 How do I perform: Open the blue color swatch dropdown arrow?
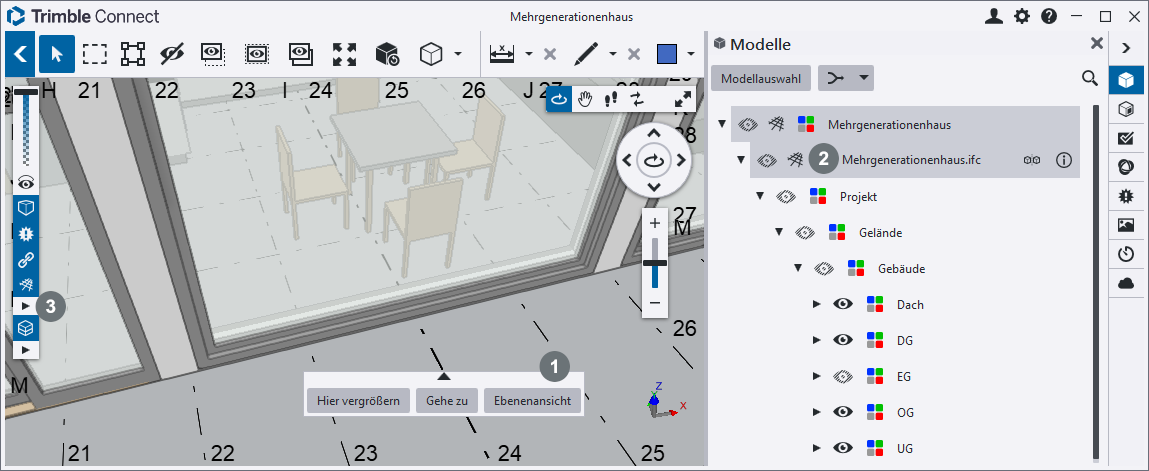tap(691, 53)
